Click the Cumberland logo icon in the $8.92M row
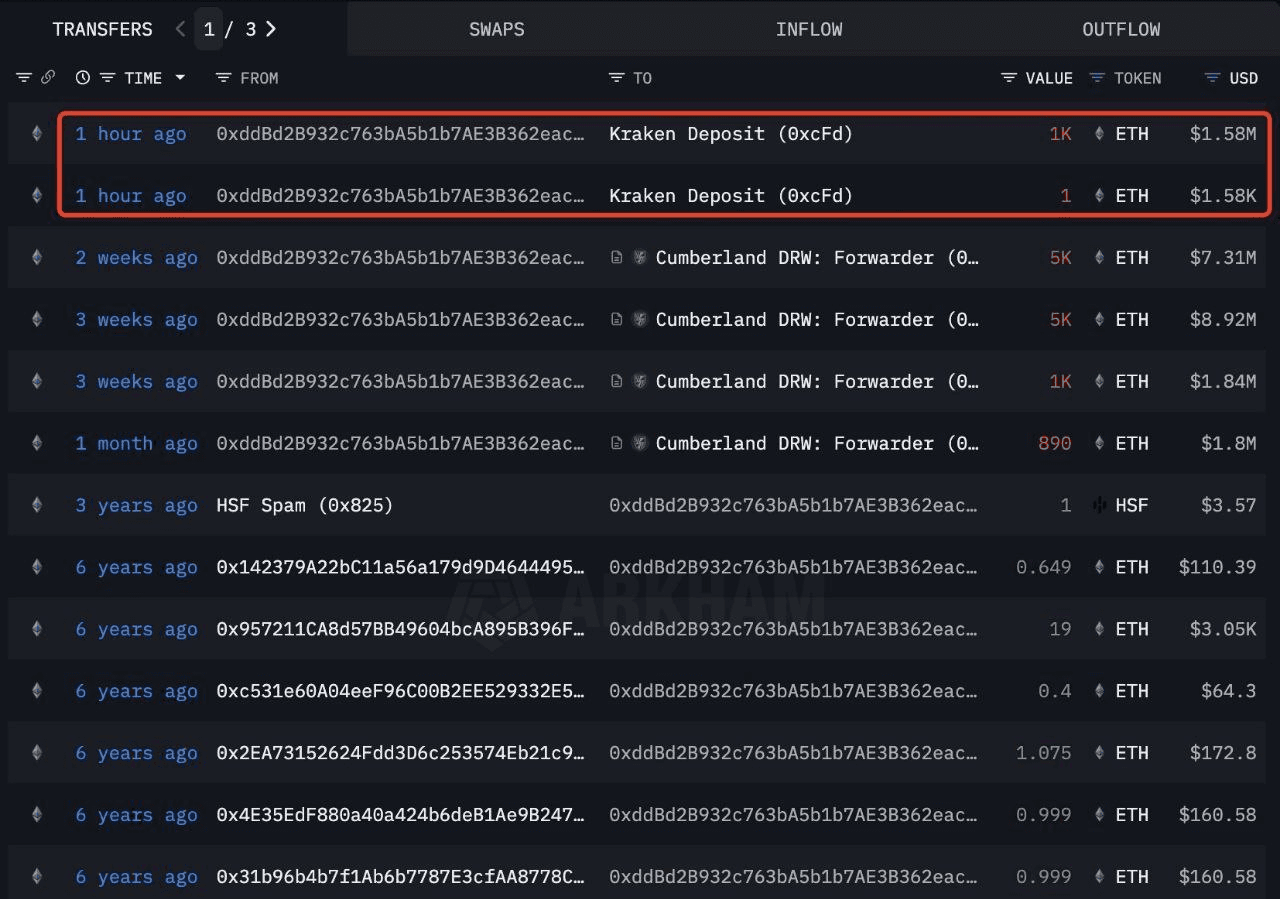 640,319
